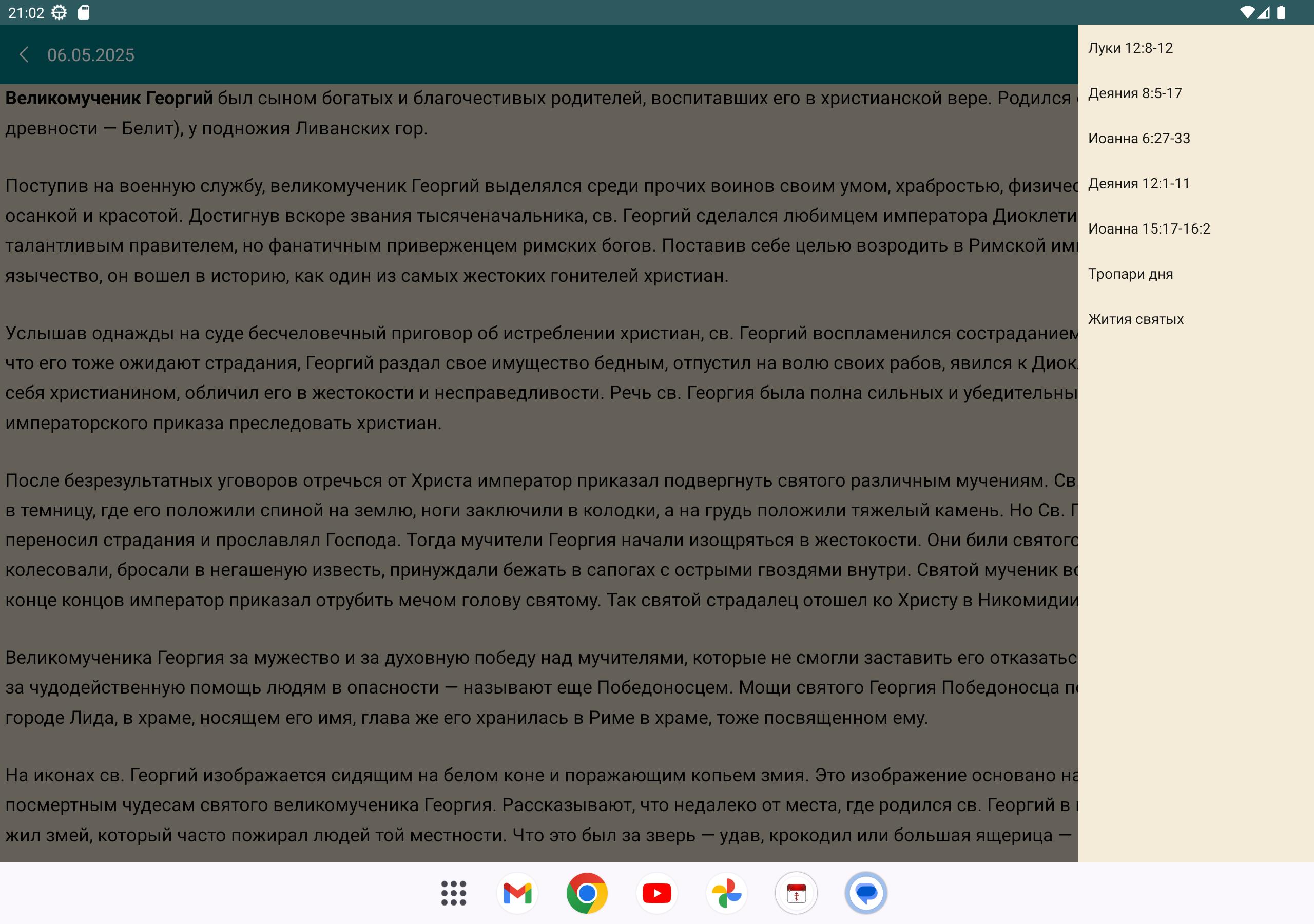Viewport: 1314px width, 924px height.
Task: Open Chrome browser from taskbar
Action: [587, 893]
